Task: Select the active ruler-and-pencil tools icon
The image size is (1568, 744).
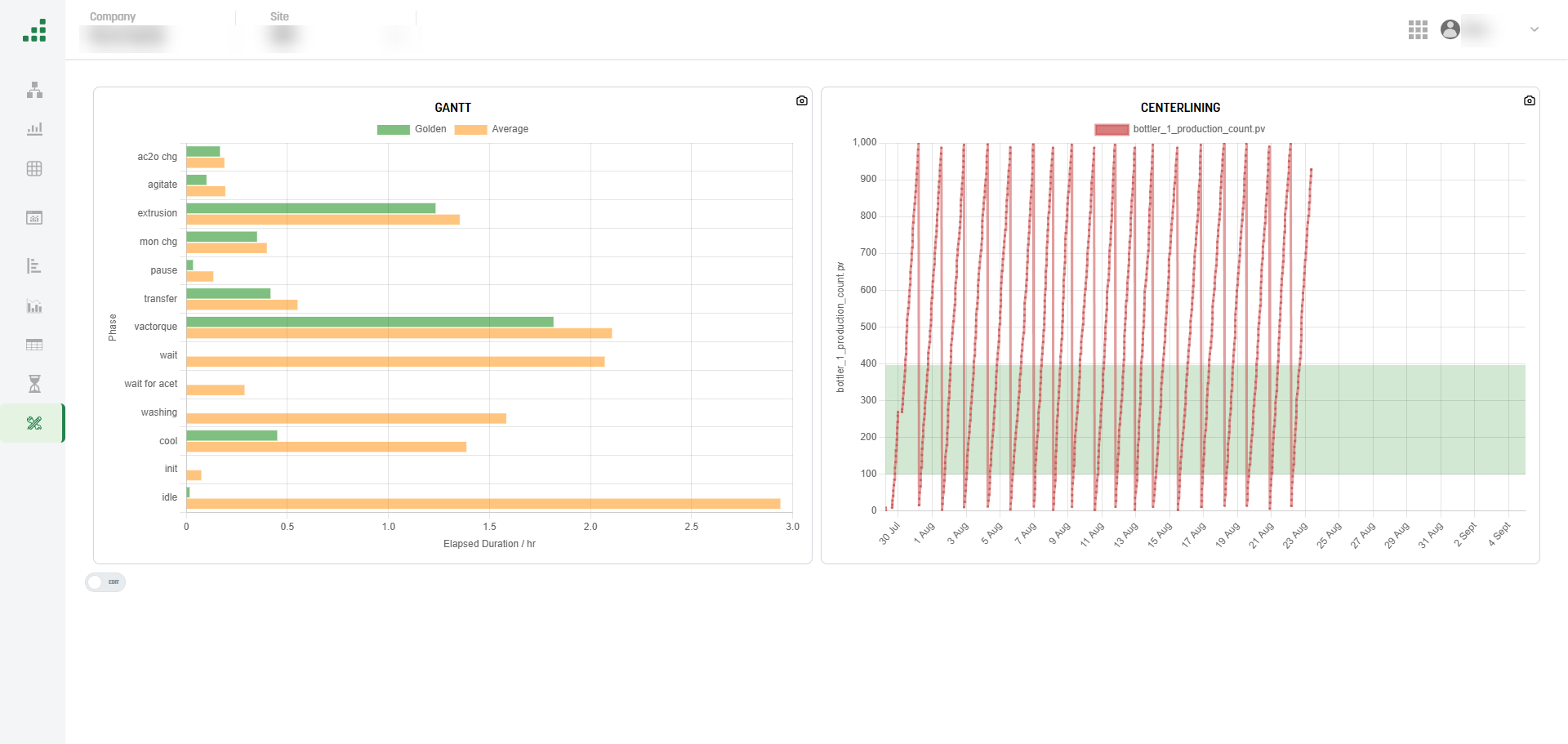Action: coord(34,423)
